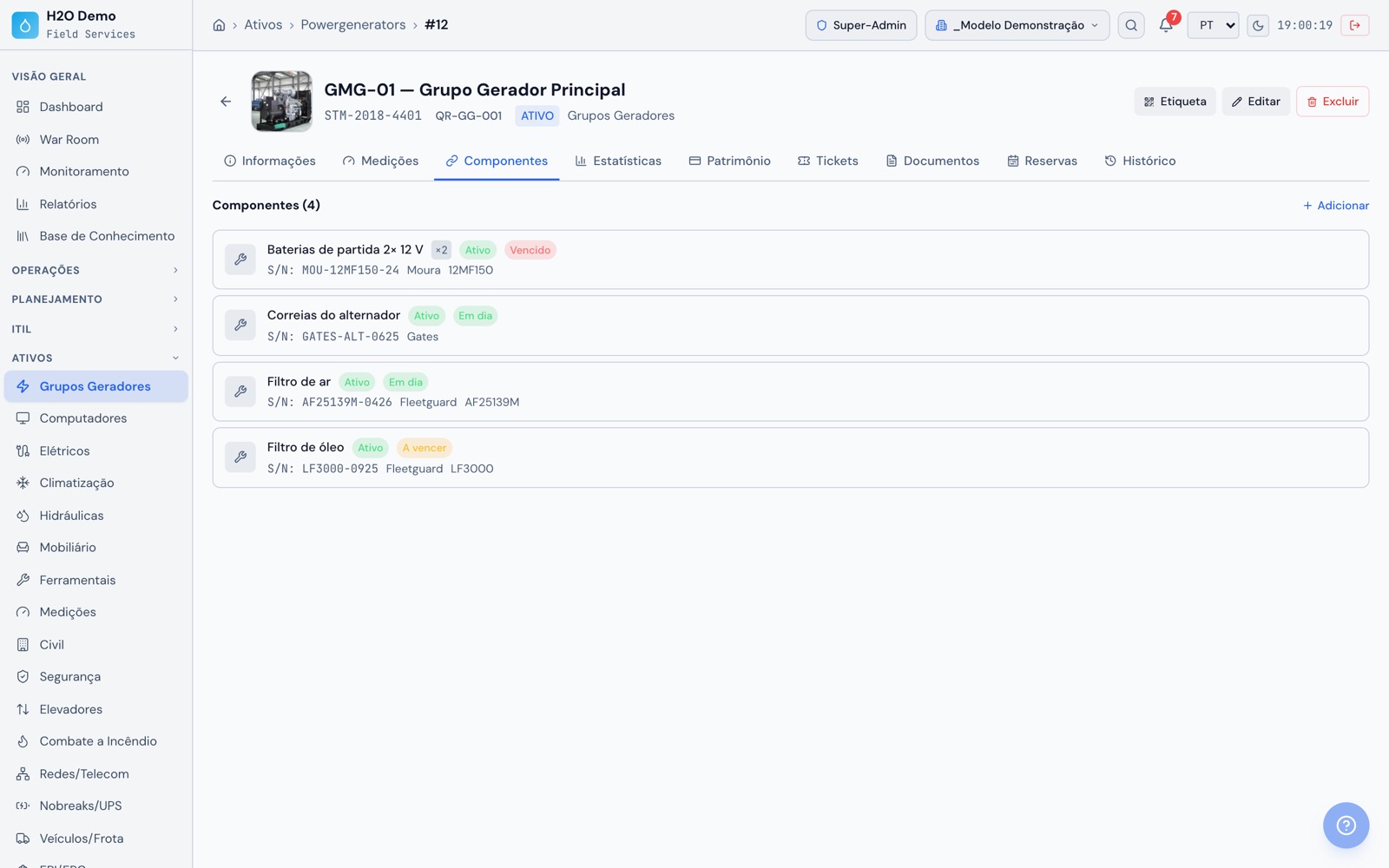1389x868 pixels.
Task: Click wrench icon for Correias do alternador
Action: [240, 325]
